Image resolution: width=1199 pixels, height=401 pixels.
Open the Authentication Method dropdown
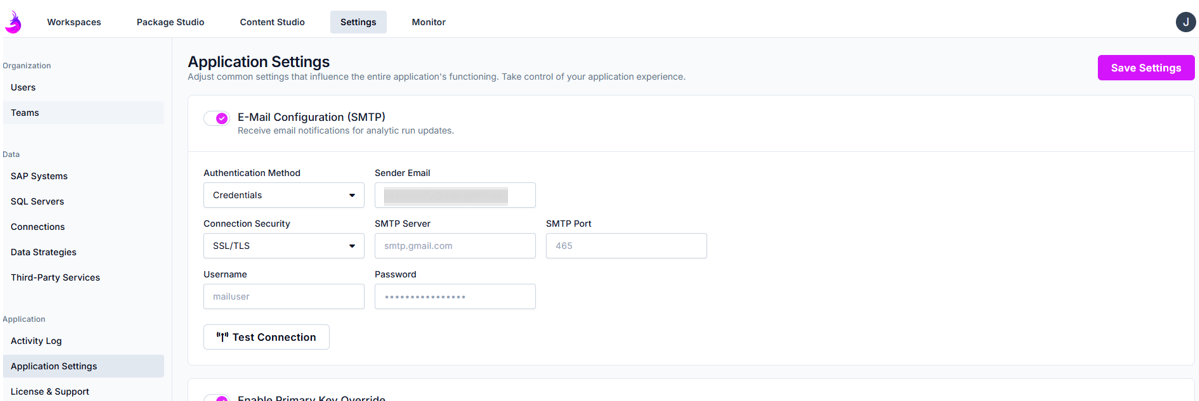point(283,195)
